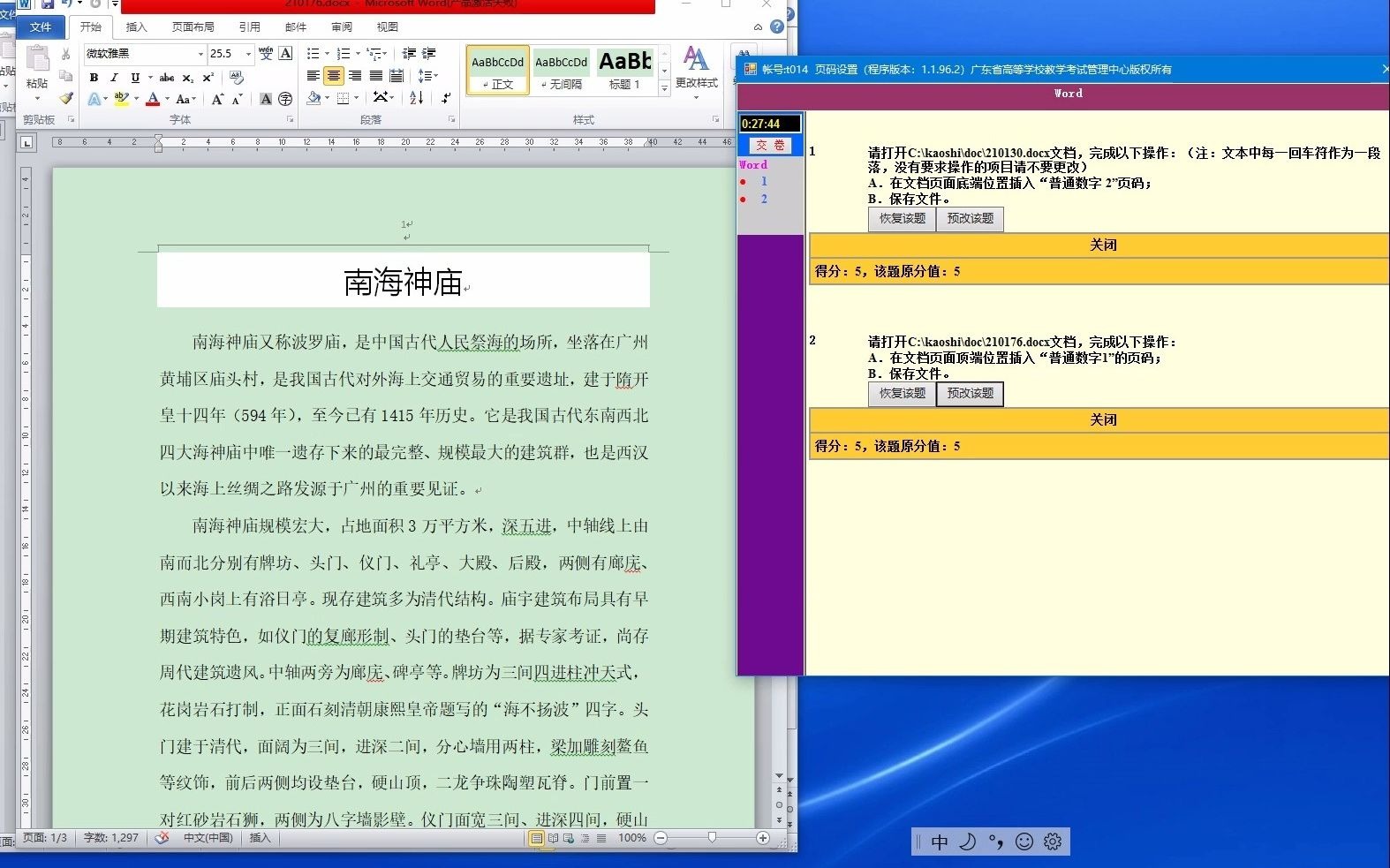This screenshot has height=868, width=1390.
Task: Switch to Web Layout view
Action: 569,838
